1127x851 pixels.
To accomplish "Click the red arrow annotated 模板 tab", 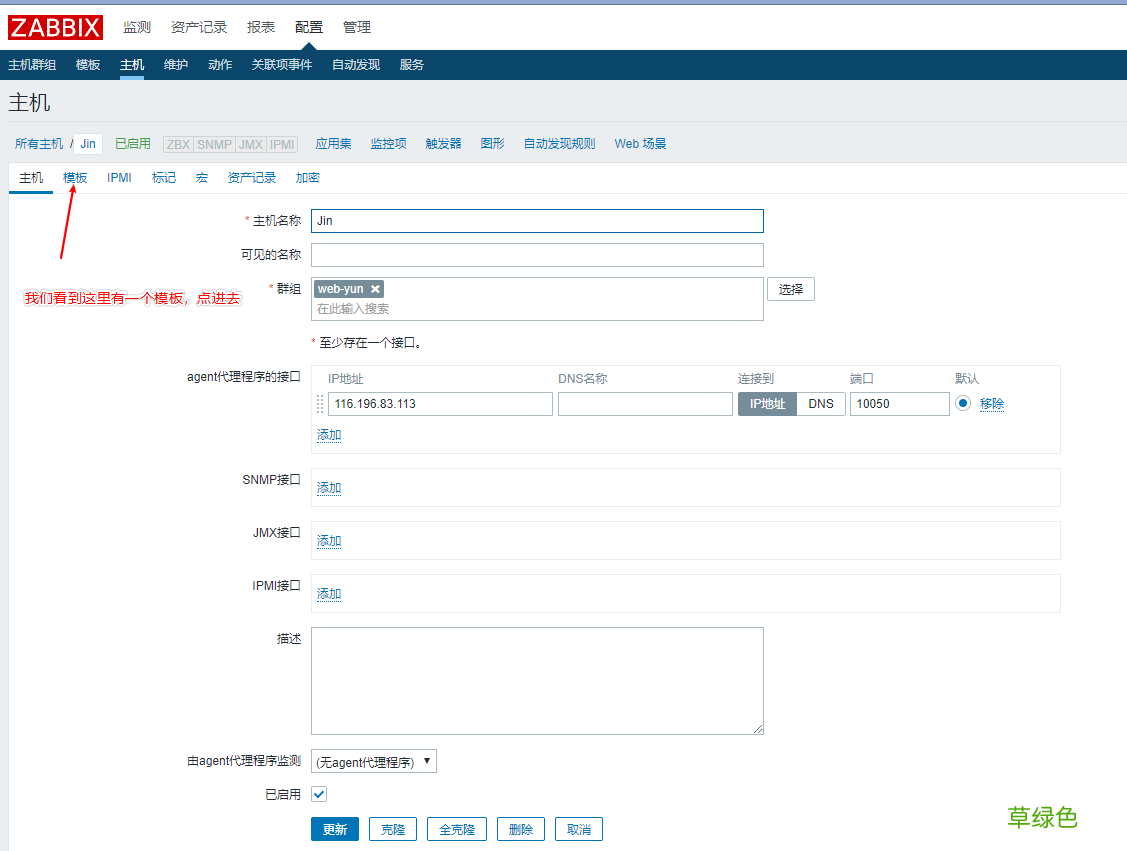I will pyautogui.click(x=74, y=177).
